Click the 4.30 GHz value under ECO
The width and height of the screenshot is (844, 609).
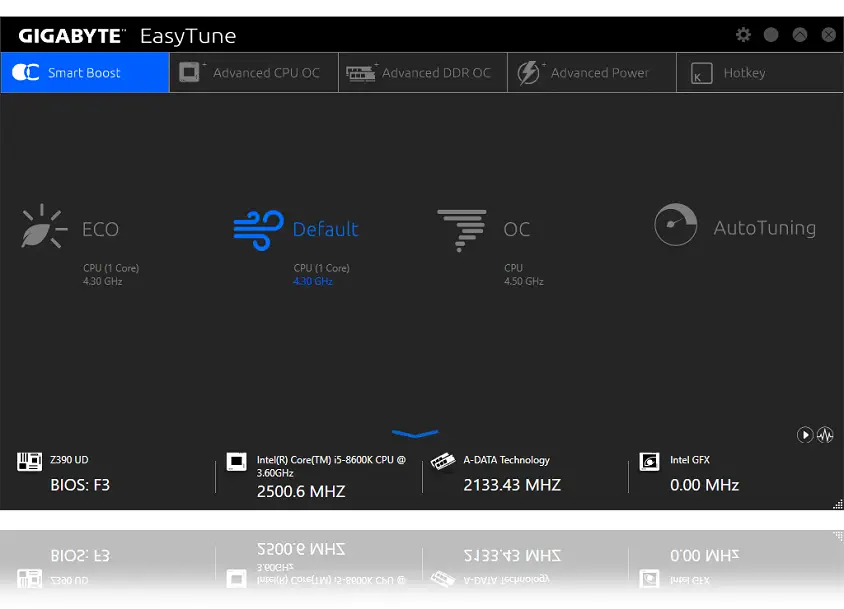pyautogui.click(x=102, y=281)
